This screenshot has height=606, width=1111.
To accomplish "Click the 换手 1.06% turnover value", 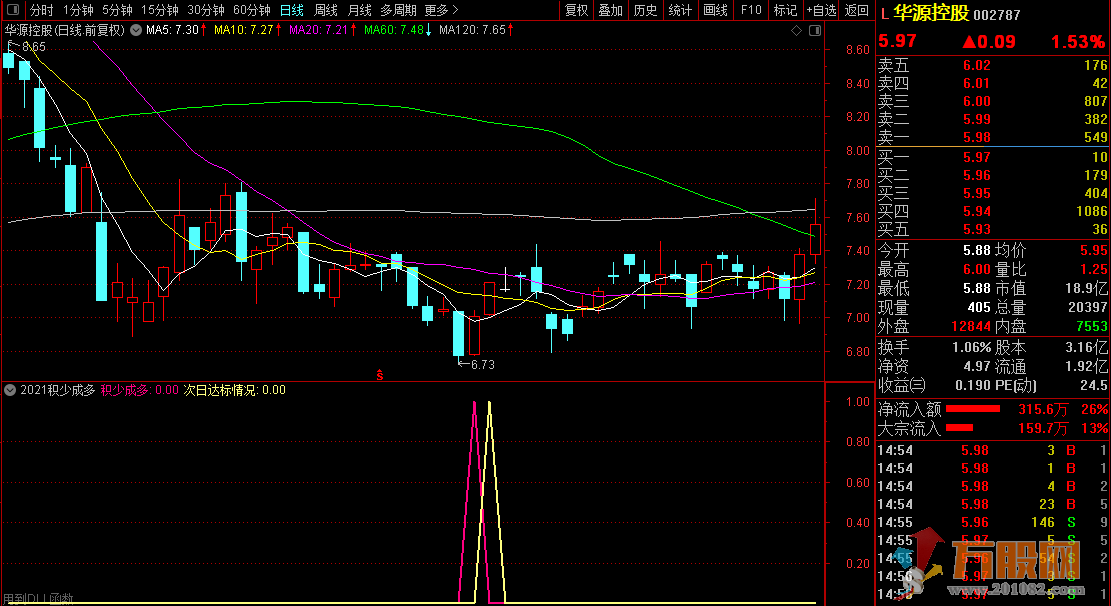I will pos(971,347).
